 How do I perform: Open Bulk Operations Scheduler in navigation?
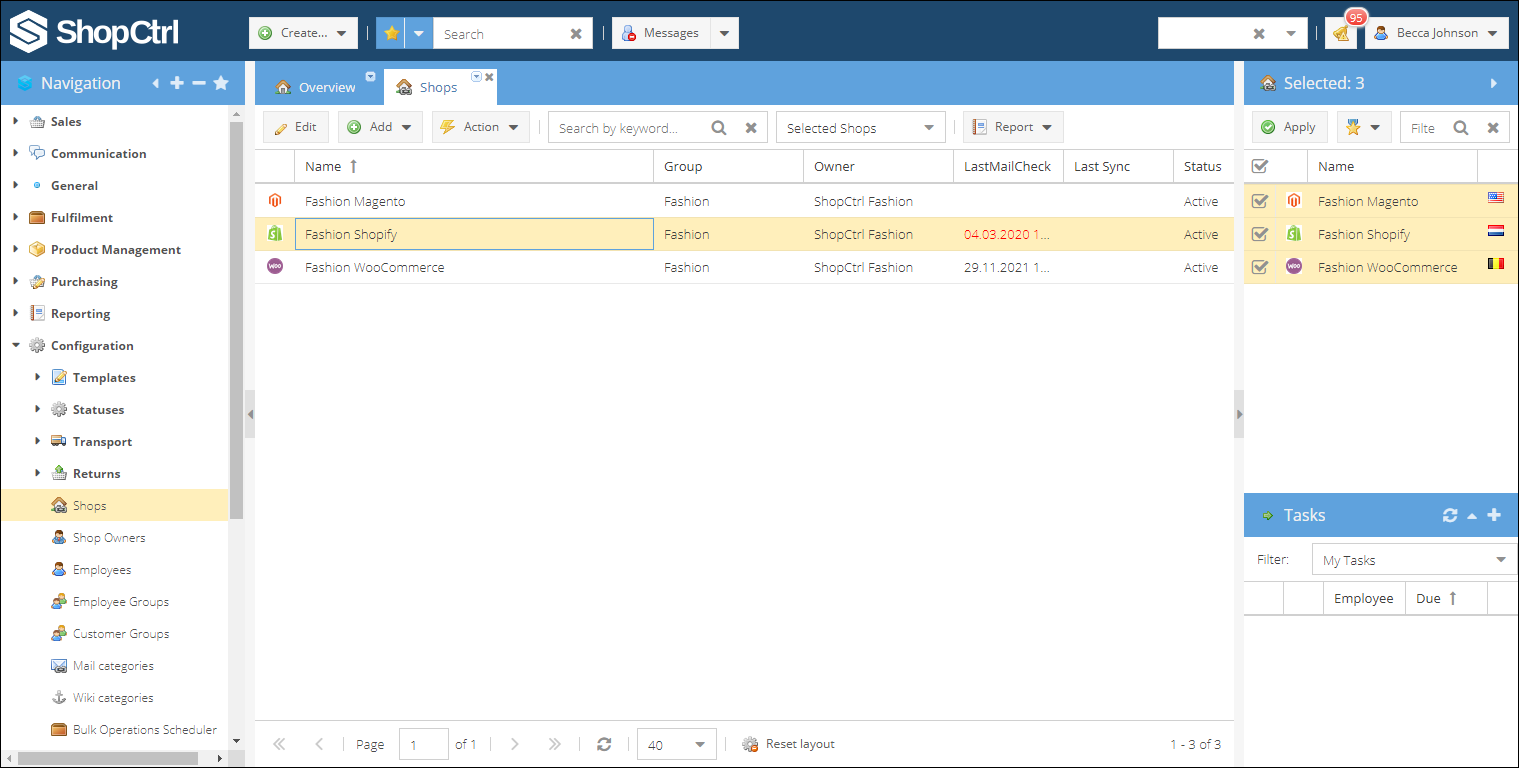coord(145,729)
